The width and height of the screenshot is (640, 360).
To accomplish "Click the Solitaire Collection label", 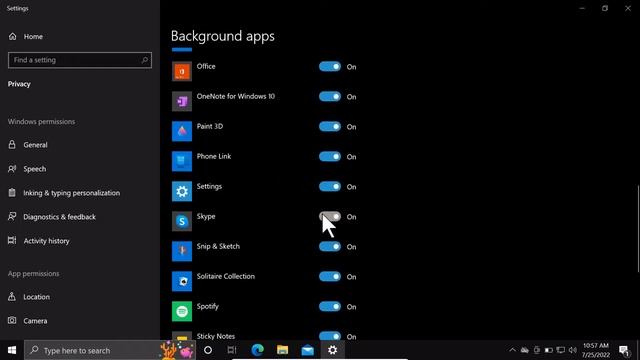I will 226,276.
